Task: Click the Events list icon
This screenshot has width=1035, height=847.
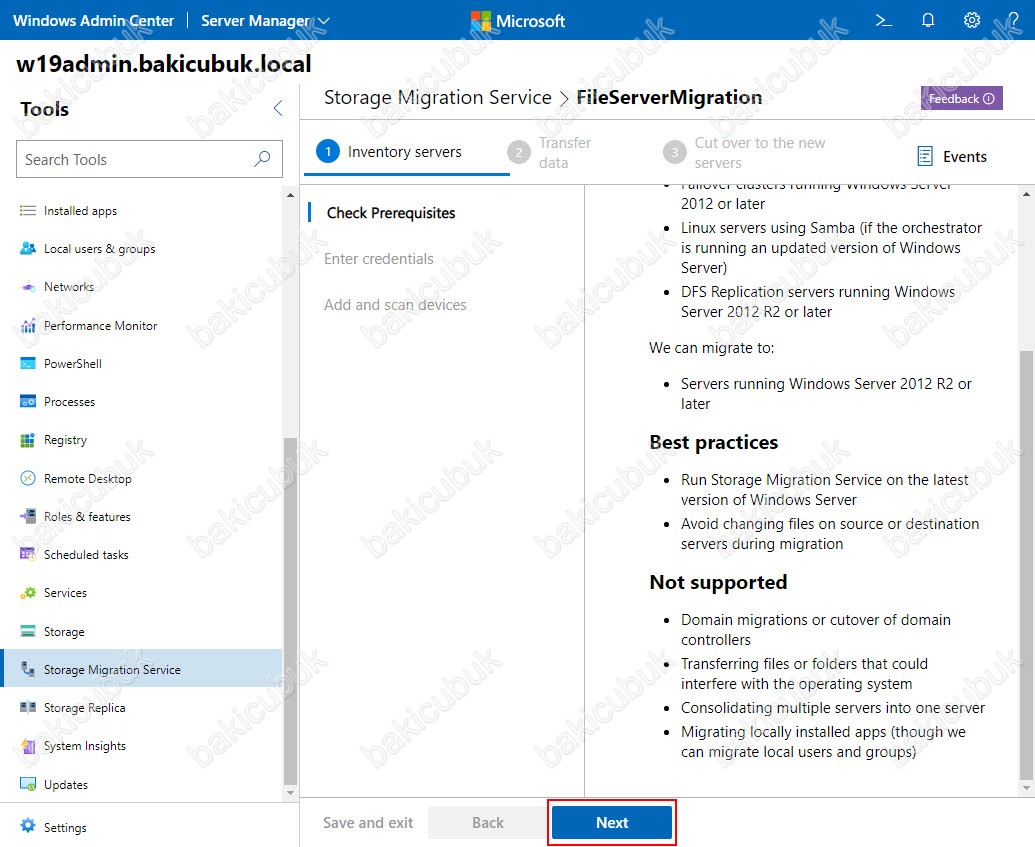Action: coord(925,156)
